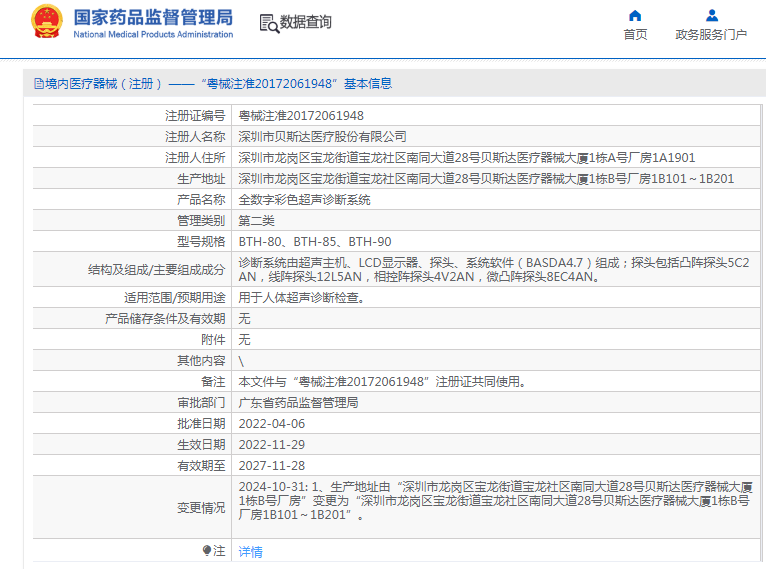This screenshot has width=766, height=569.
Task: Open 政务服务门户 user icon
Action: (x=712, y=16)
